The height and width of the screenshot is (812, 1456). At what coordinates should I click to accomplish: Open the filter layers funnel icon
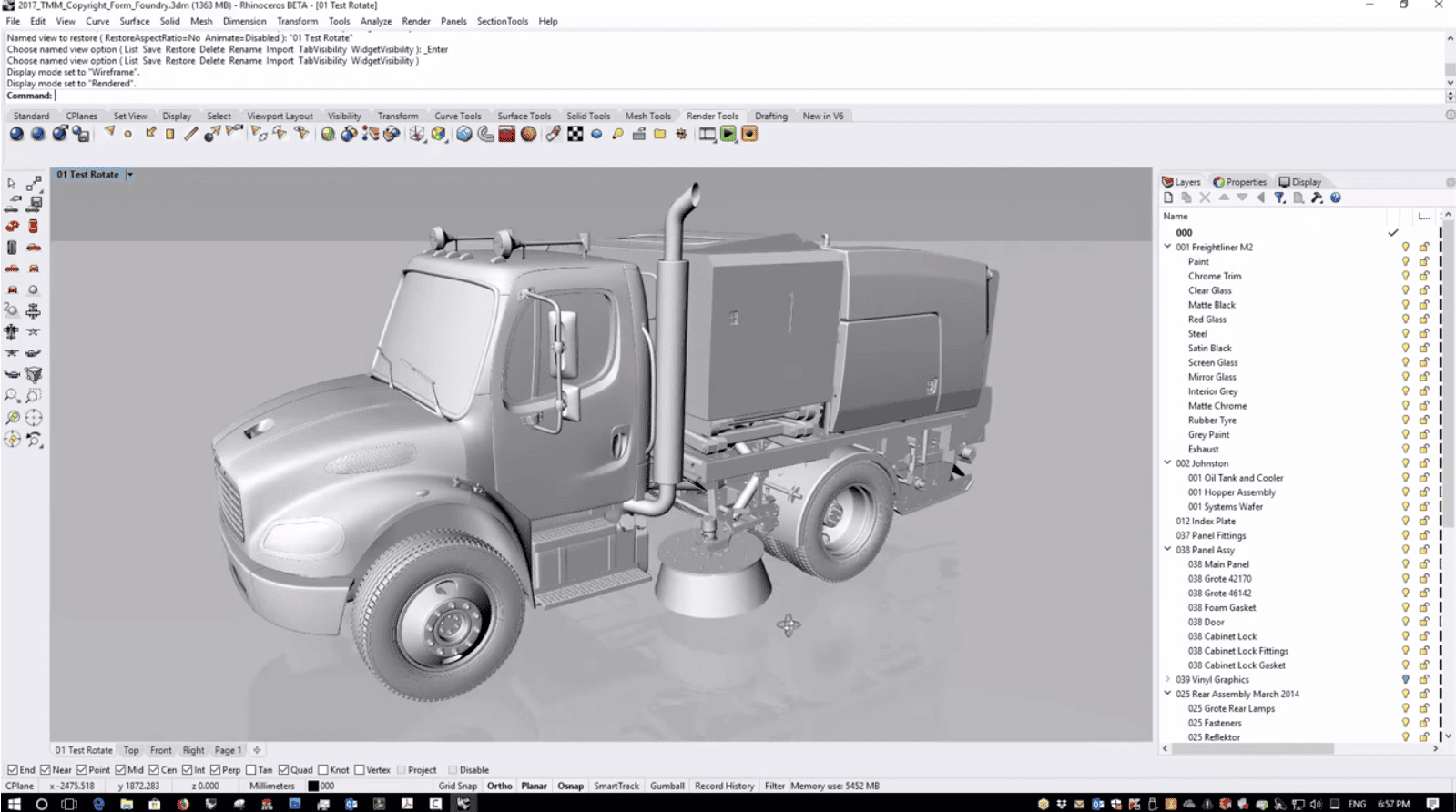coord(1279,198)
